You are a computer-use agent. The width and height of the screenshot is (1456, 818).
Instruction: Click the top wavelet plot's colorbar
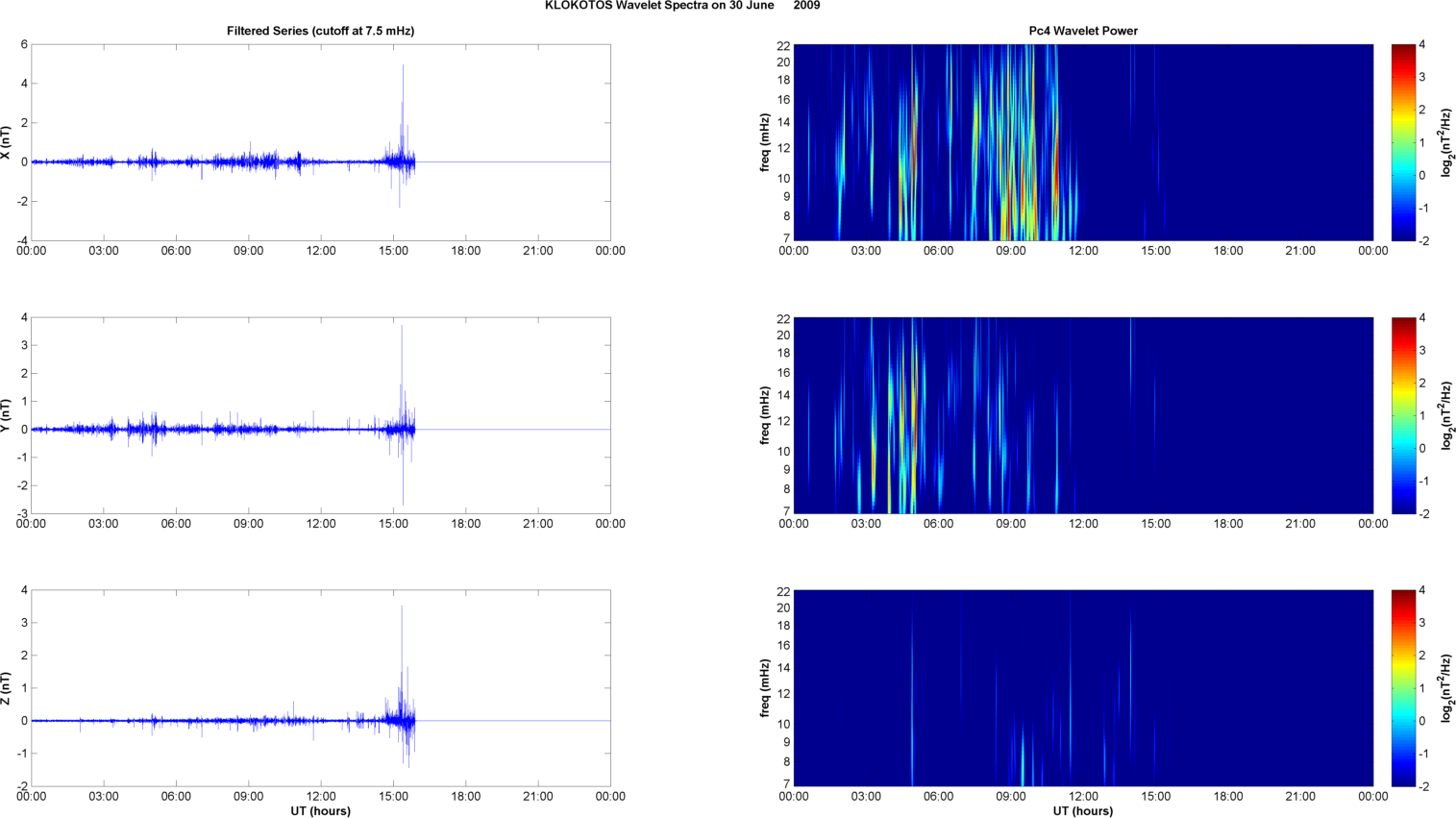click(x=1403, y=142)
